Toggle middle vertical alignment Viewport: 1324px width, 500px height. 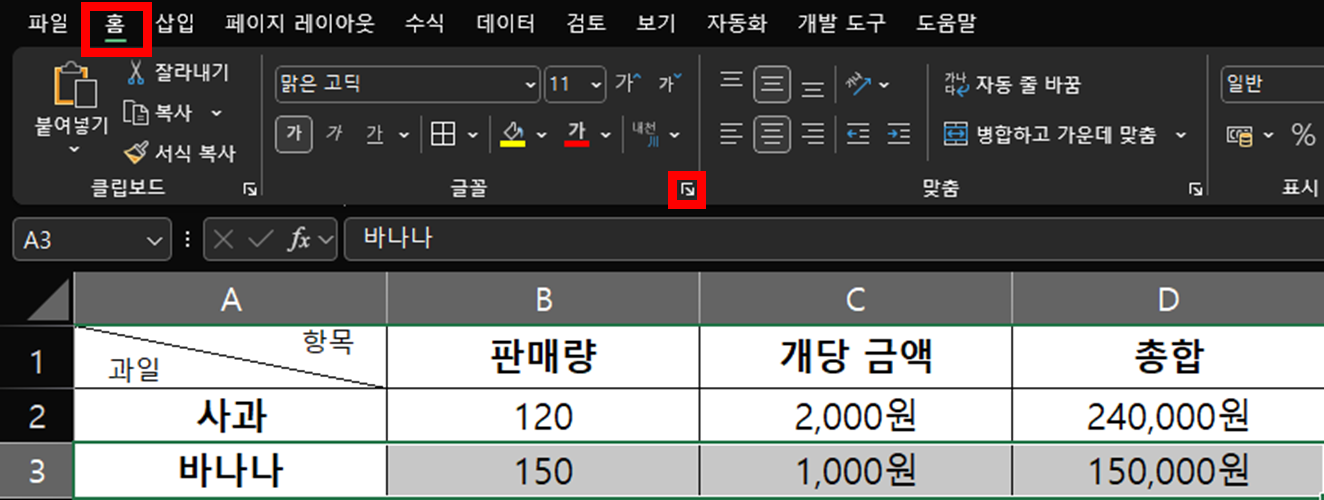pyautogui.click(x=771, y=84)
